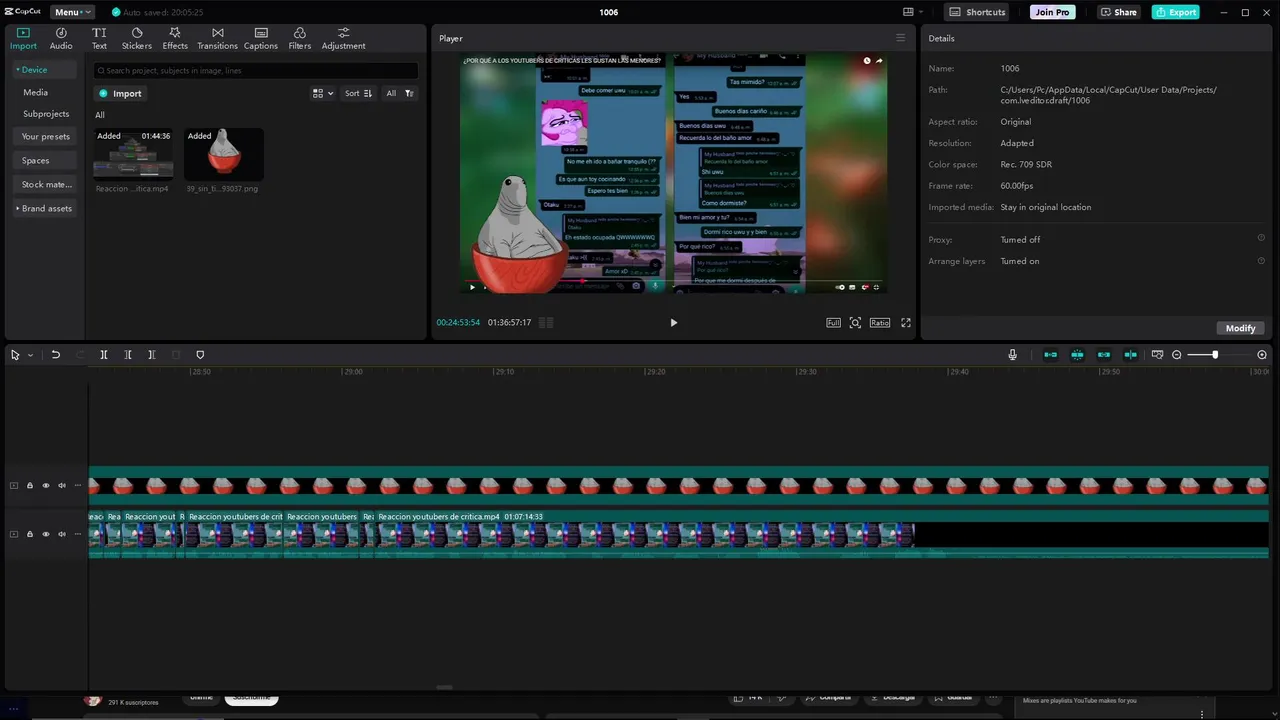The width and height of the screenshot is (1280, 720).
Task: Click the Share button
Action: 1118,12
